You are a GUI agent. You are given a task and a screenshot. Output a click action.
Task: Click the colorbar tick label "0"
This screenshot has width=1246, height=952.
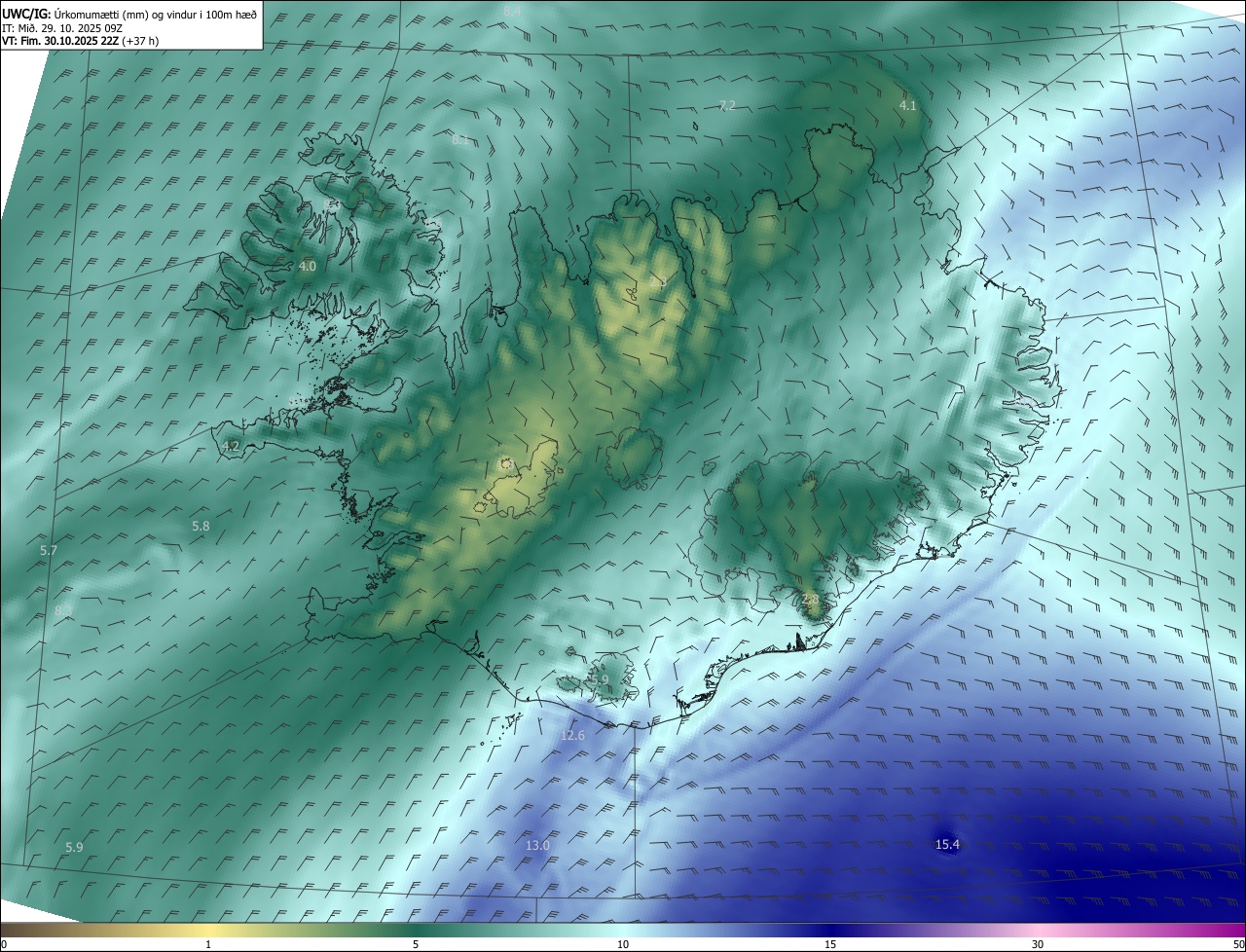4,944
